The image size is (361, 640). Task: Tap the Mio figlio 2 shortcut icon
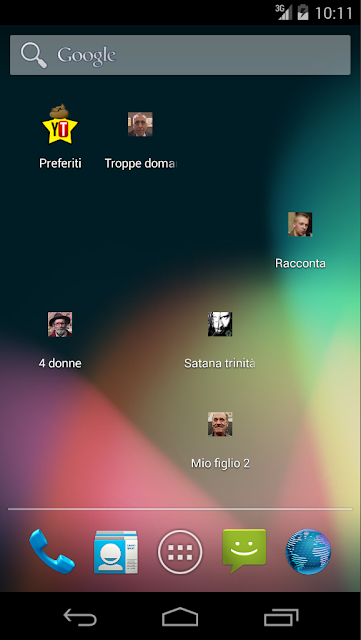click(220, 424)
